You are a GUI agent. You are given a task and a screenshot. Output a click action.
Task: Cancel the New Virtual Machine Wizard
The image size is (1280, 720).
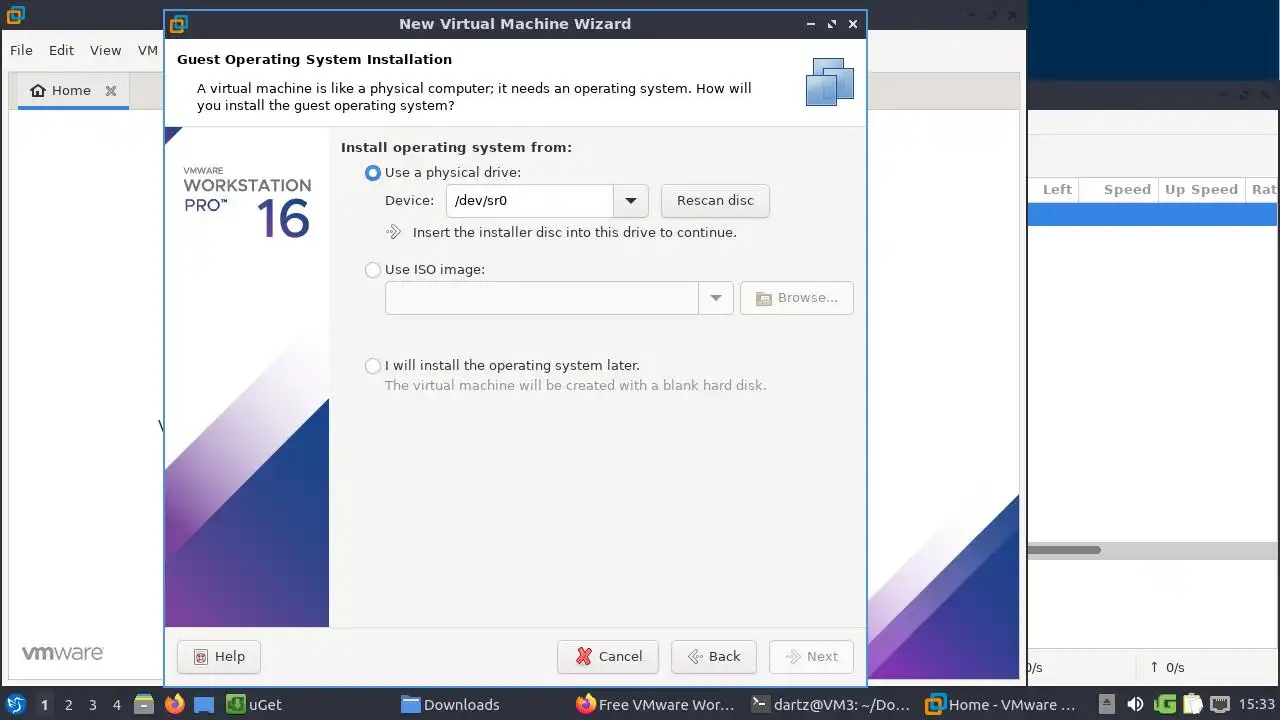click(608, 657)
